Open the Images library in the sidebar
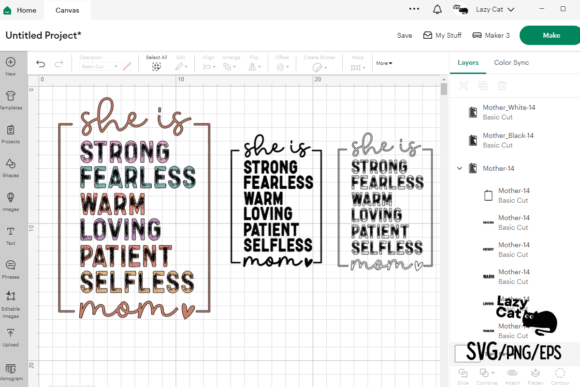Screen dimensions: 580x387 coord(11,202)
